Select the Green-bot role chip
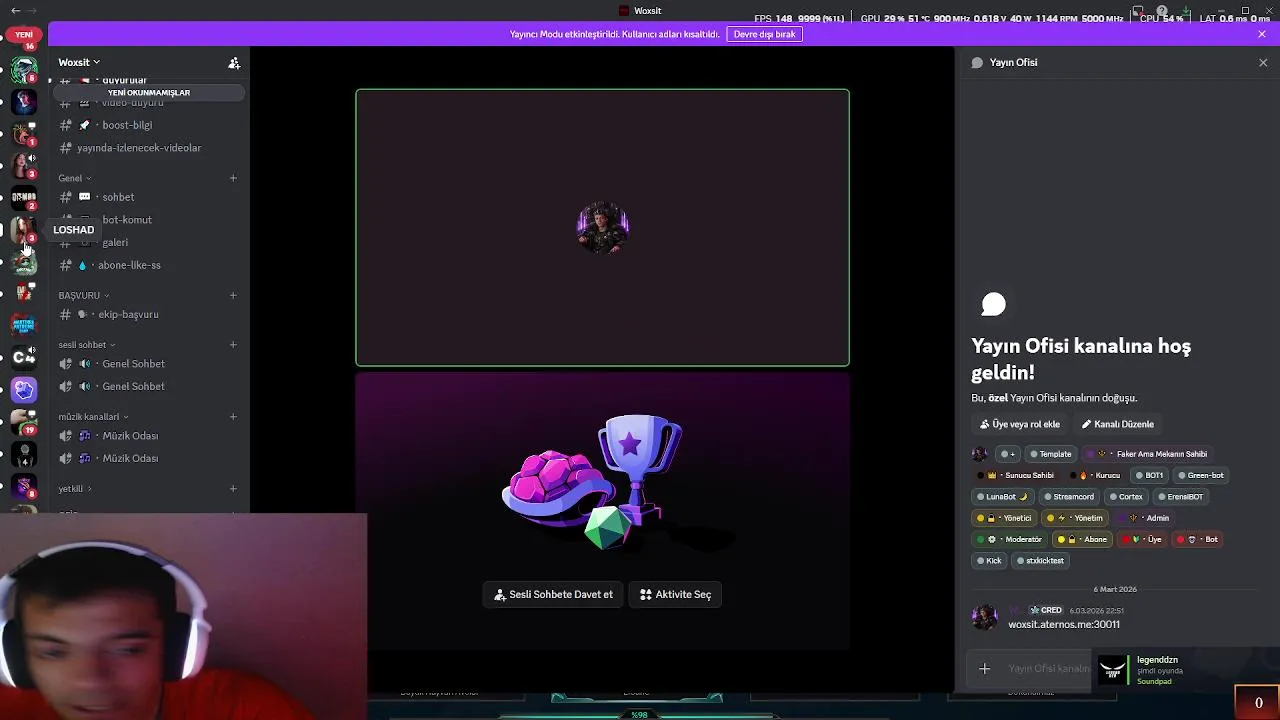Image resolution: width=1280 pixels, height=720 pixels. 1200,475
